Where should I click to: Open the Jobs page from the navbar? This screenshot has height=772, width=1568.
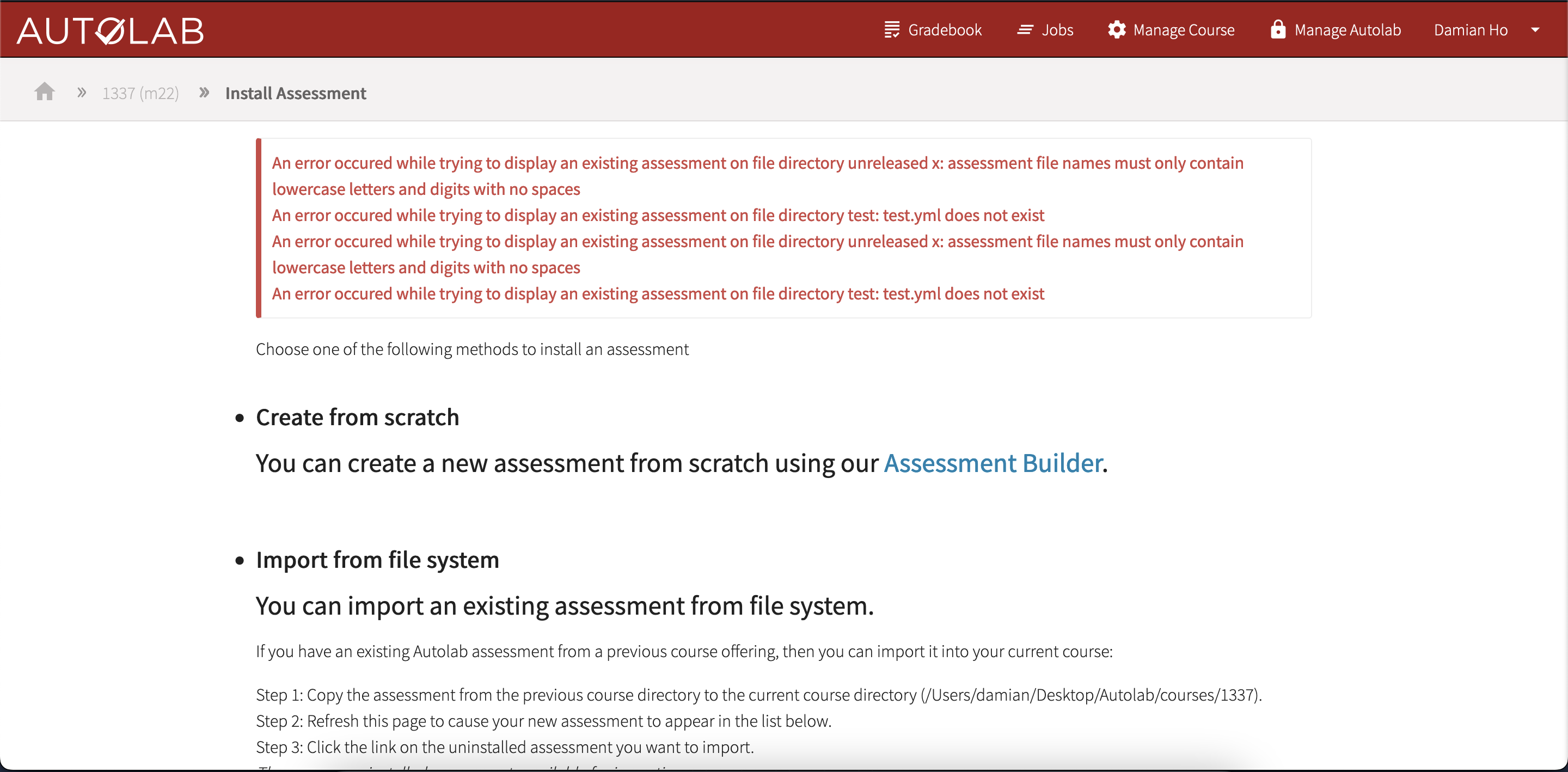pos(1057,29)
